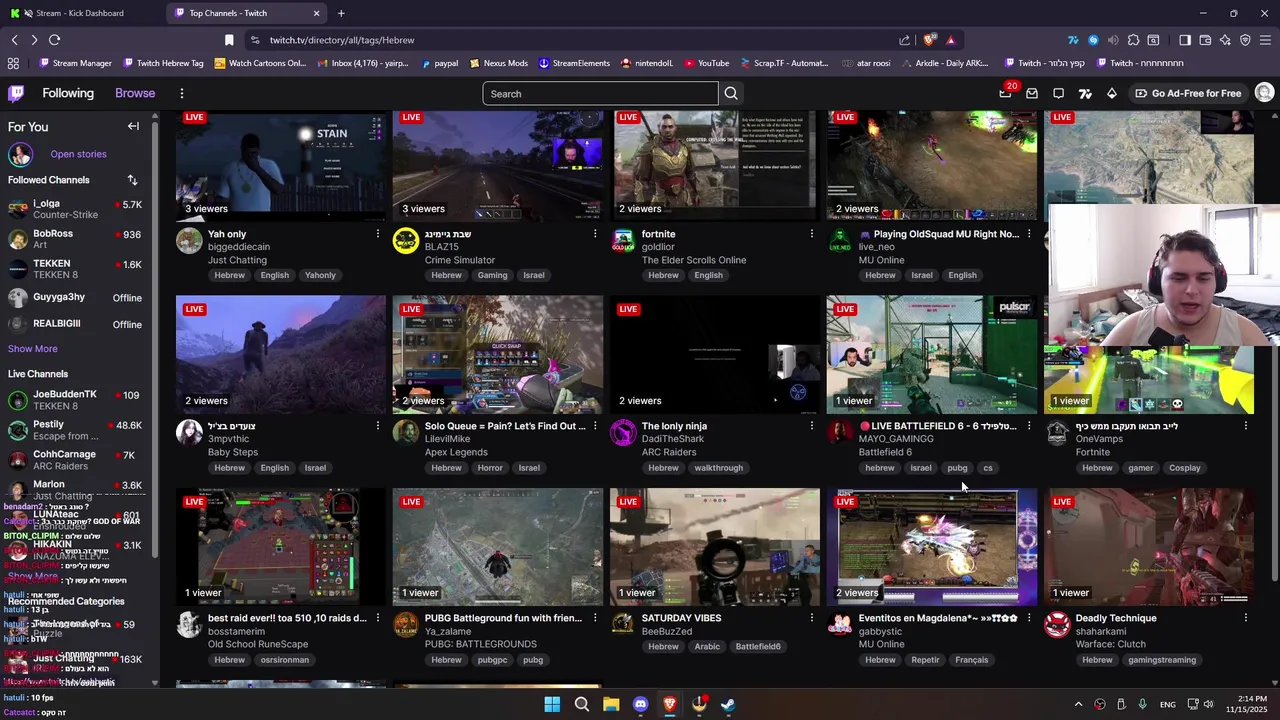The width and height of the screenshot is (1280, 720).
Task: Click the Shazam extension icon
Action: click(x=1093, y=40)
